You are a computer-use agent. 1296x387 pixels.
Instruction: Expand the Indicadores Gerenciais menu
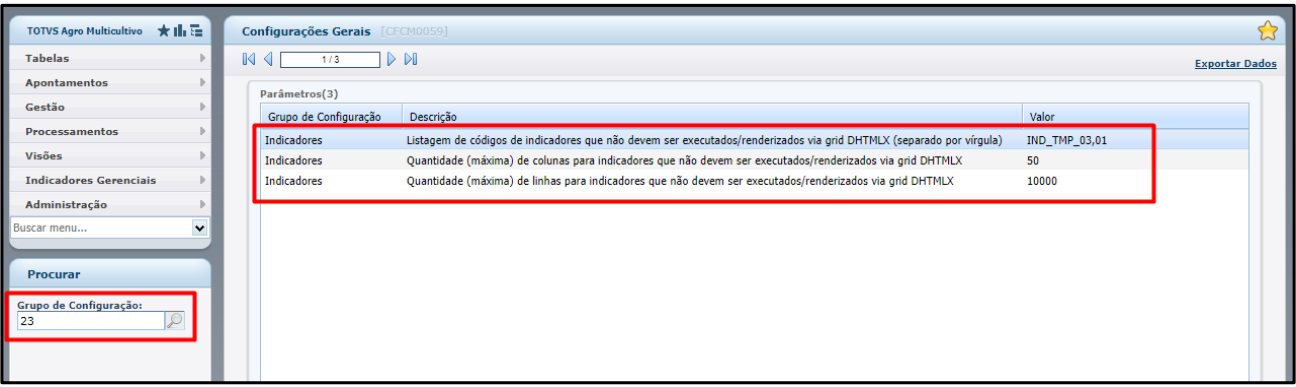[109, 180]
